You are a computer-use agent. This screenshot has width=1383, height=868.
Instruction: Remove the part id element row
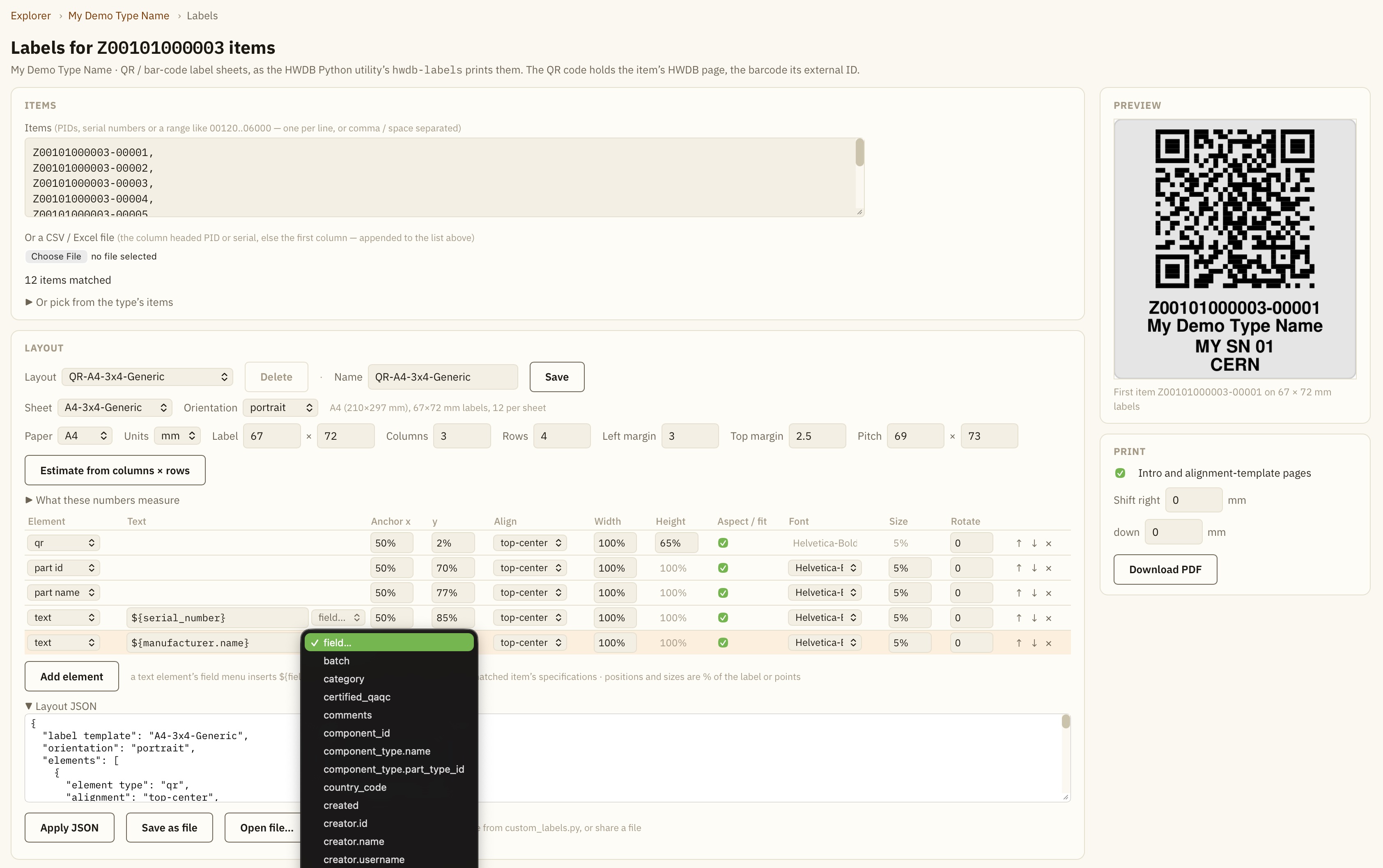pos(1048,568)
